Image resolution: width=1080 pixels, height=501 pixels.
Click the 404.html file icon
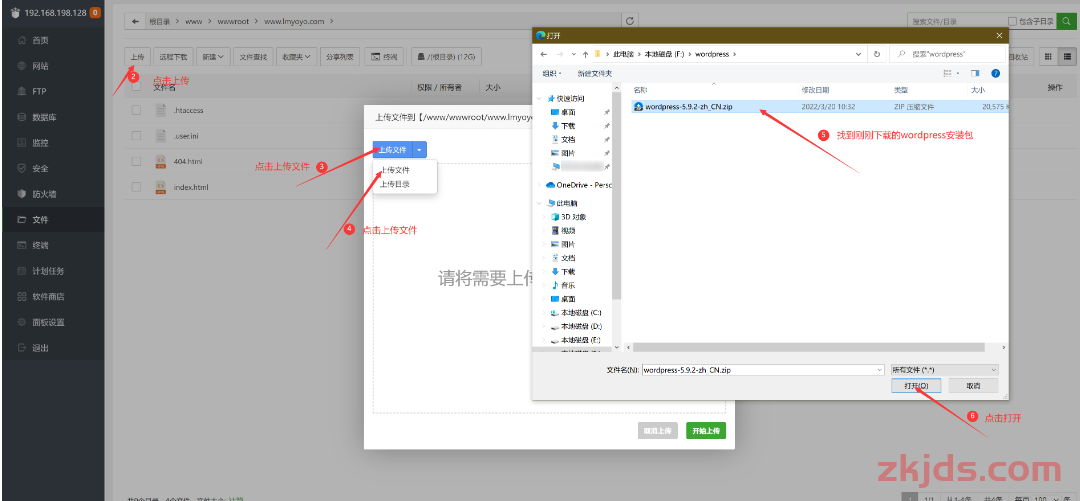[160, 161]
